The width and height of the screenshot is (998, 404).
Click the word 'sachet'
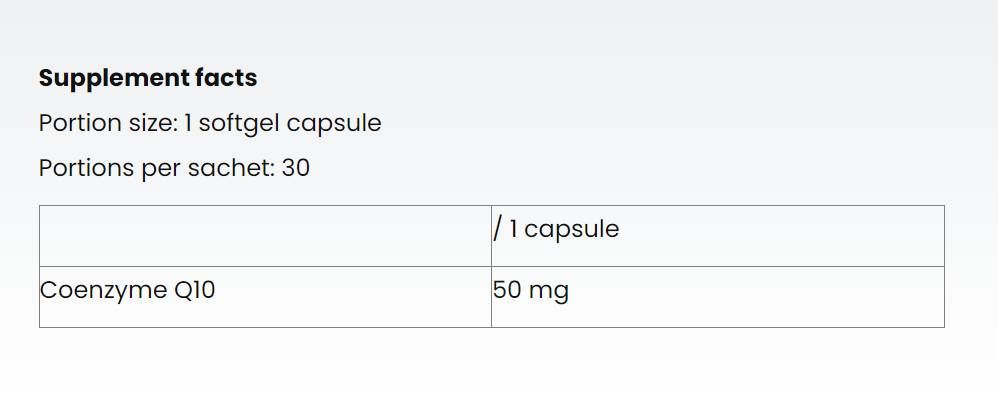coord(231,168)
